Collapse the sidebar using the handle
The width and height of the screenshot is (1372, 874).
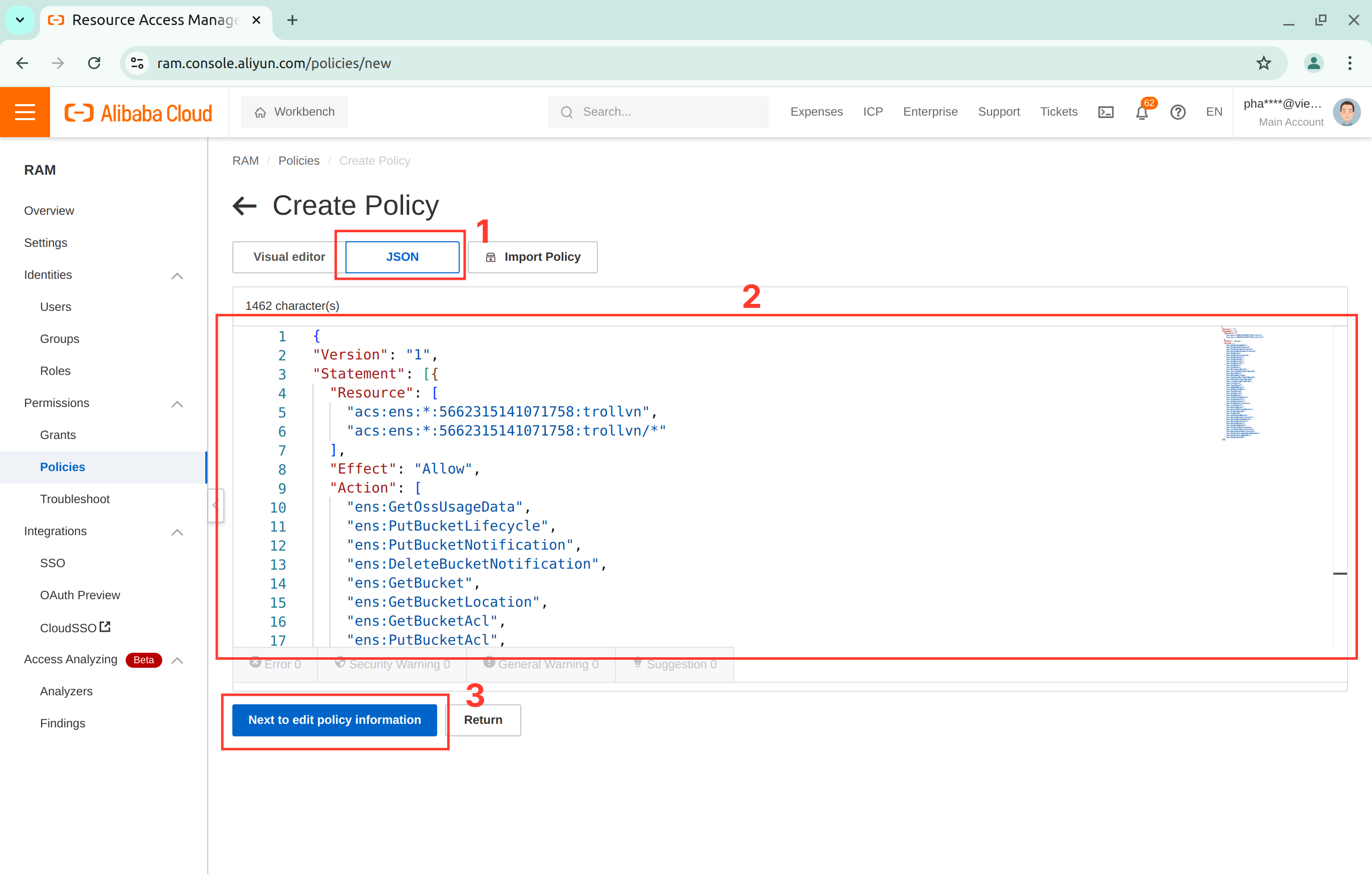point(216,506)
